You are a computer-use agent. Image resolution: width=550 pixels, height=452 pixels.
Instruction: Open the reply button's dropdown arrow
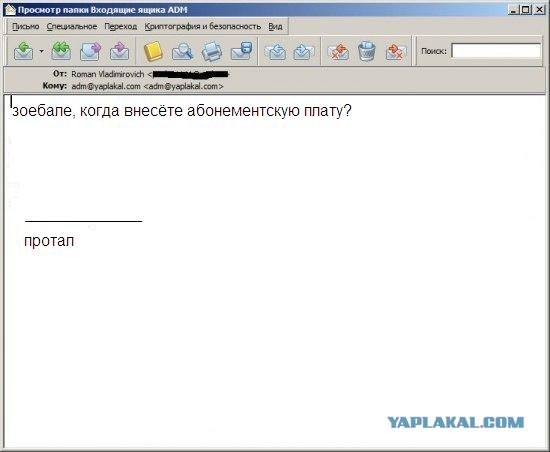[41, 51]
